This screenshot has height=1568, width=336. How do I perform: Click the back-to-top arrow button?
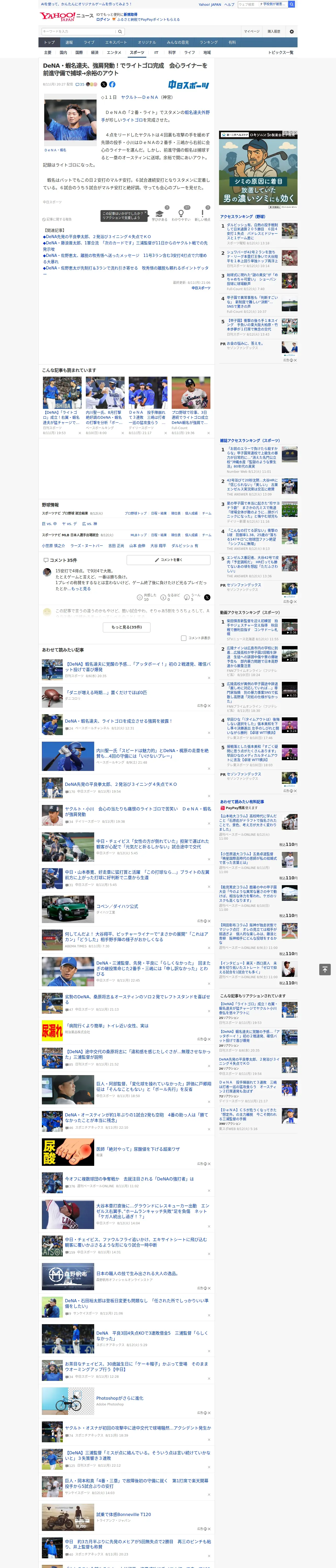pyautogui.click(x=325, y=969)
